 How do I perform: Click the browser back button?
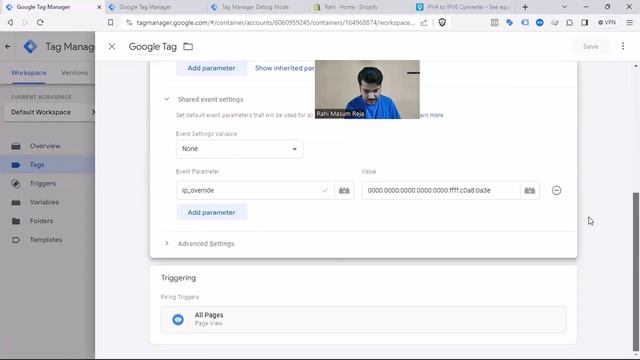tap(10, 22)
